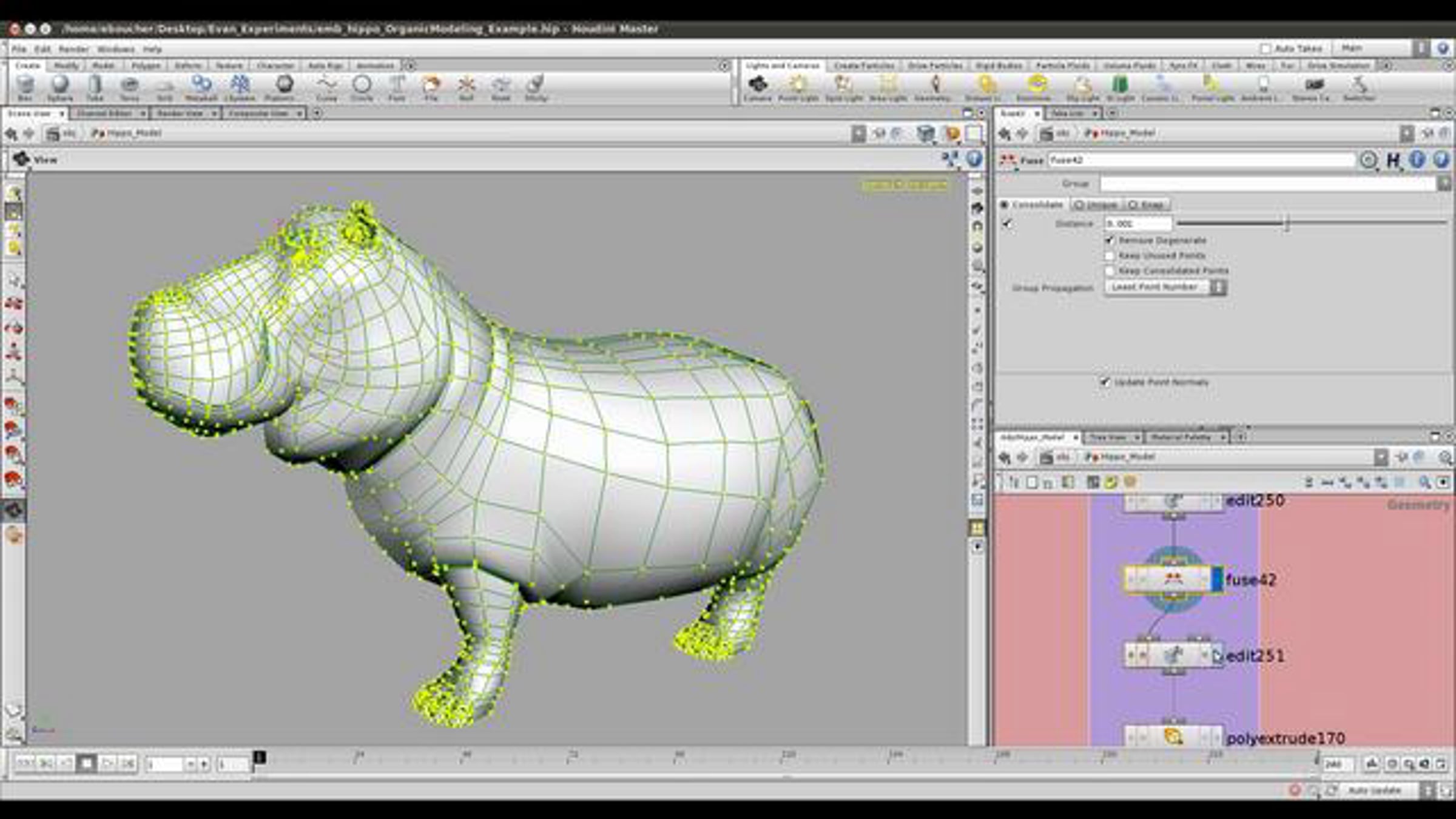Uncheck Remove Degenerate
The image size is (1456, 819).
coord(1110,240)
